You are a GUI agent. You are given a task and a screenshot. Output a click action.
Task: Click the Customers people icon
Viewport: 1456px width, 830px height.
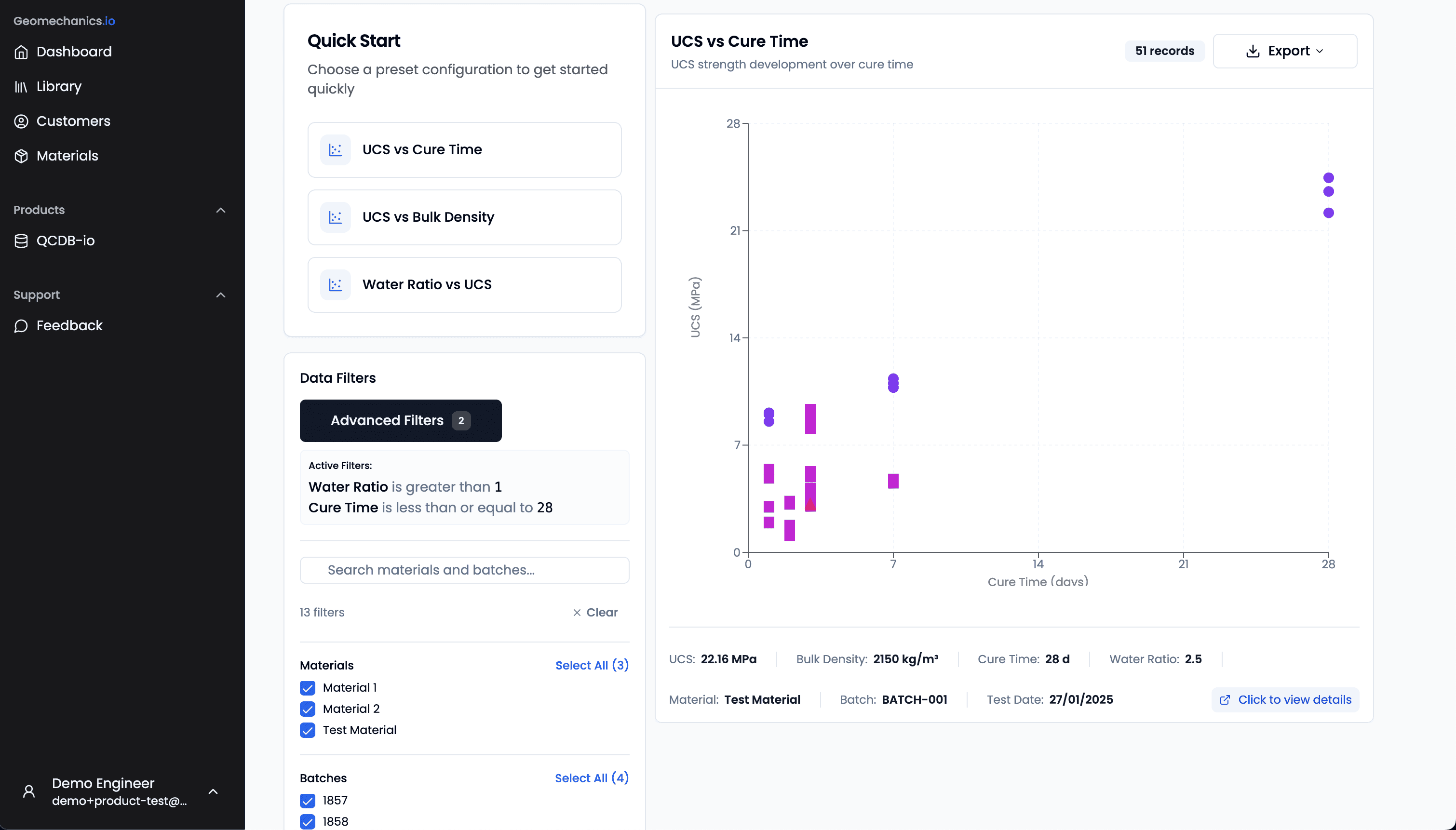click(x=21, y=121)
